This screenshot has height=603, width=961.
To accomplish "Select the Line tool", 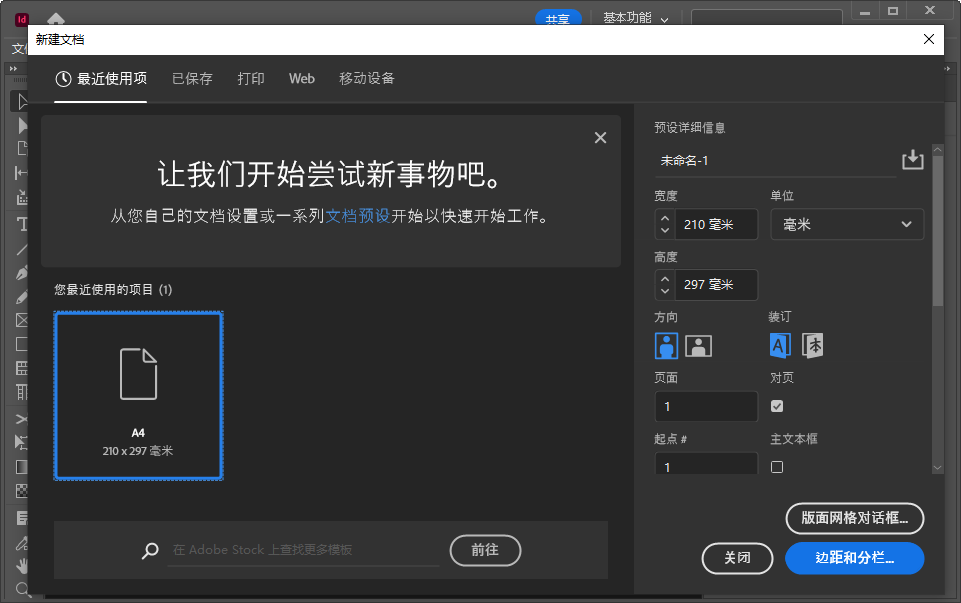I will click(x=21, y=249).
